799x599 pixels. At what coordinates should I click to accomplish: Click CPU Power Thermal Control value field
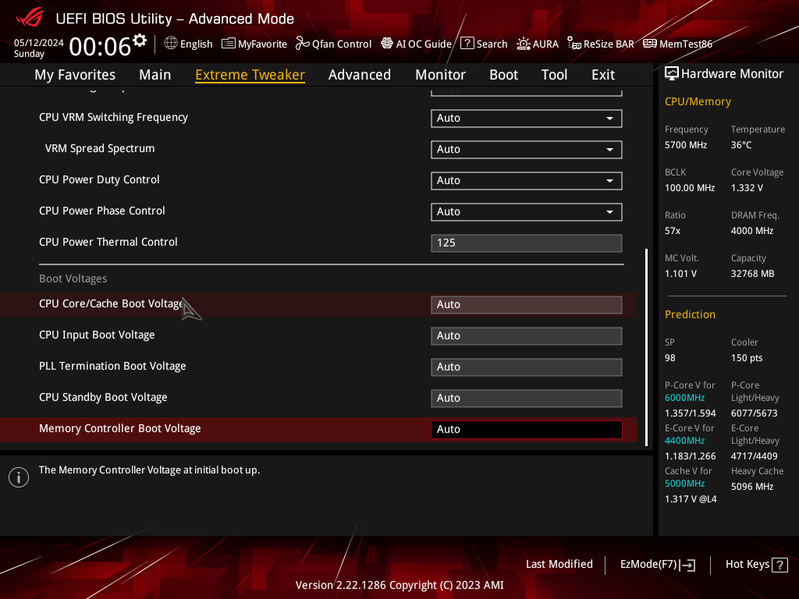[x=526, y=243]
